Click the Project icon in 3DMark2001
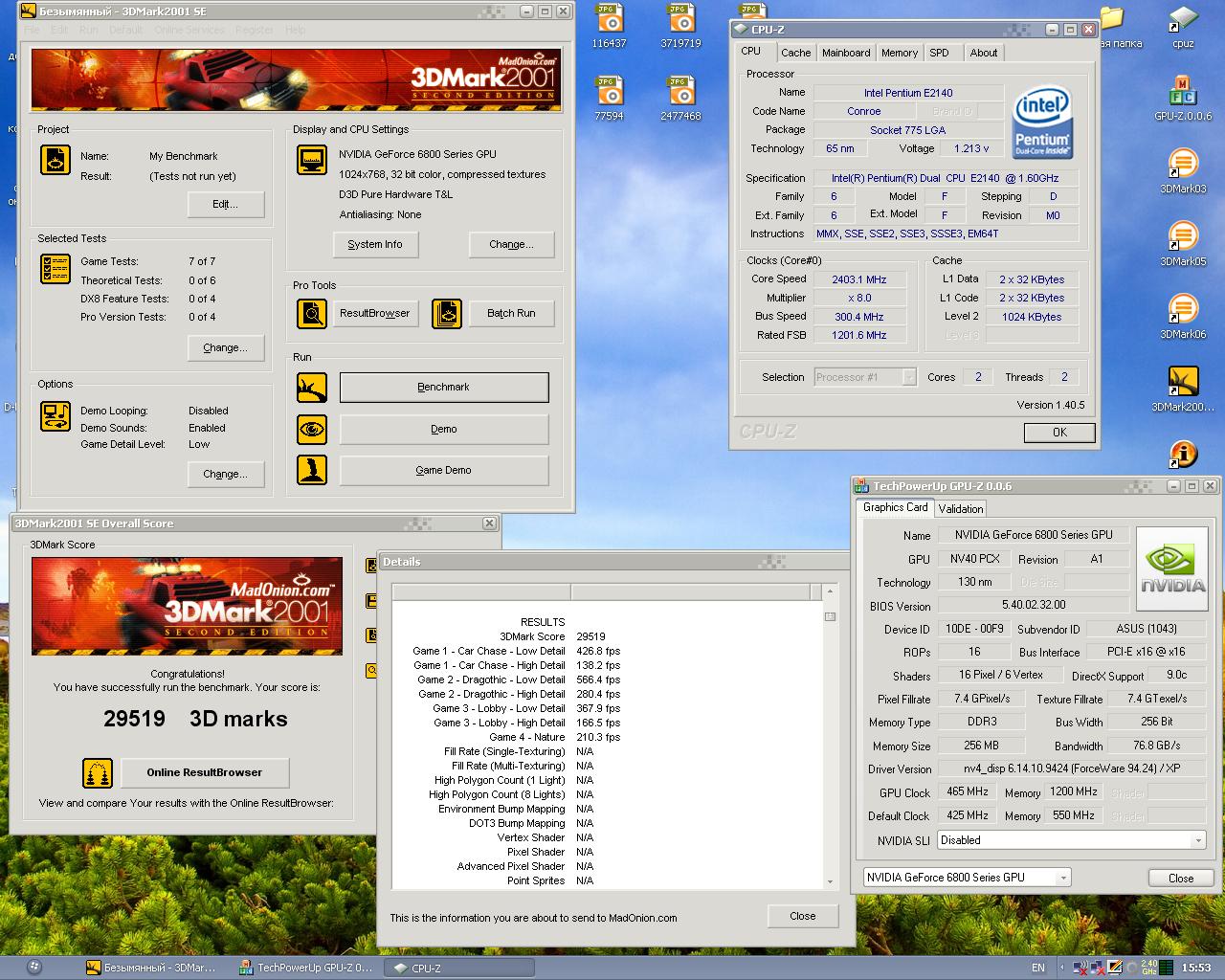 (x=56, y=160)
